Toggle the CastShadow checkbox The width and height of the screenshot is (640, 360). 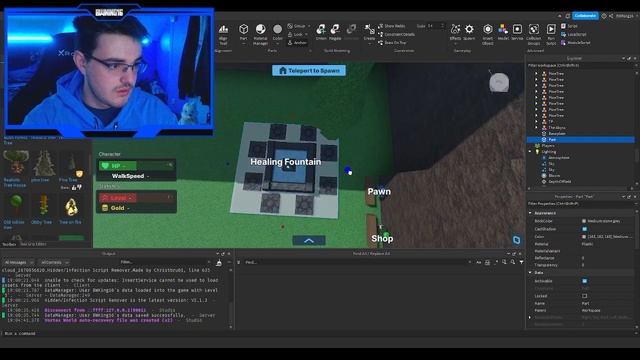584,229
